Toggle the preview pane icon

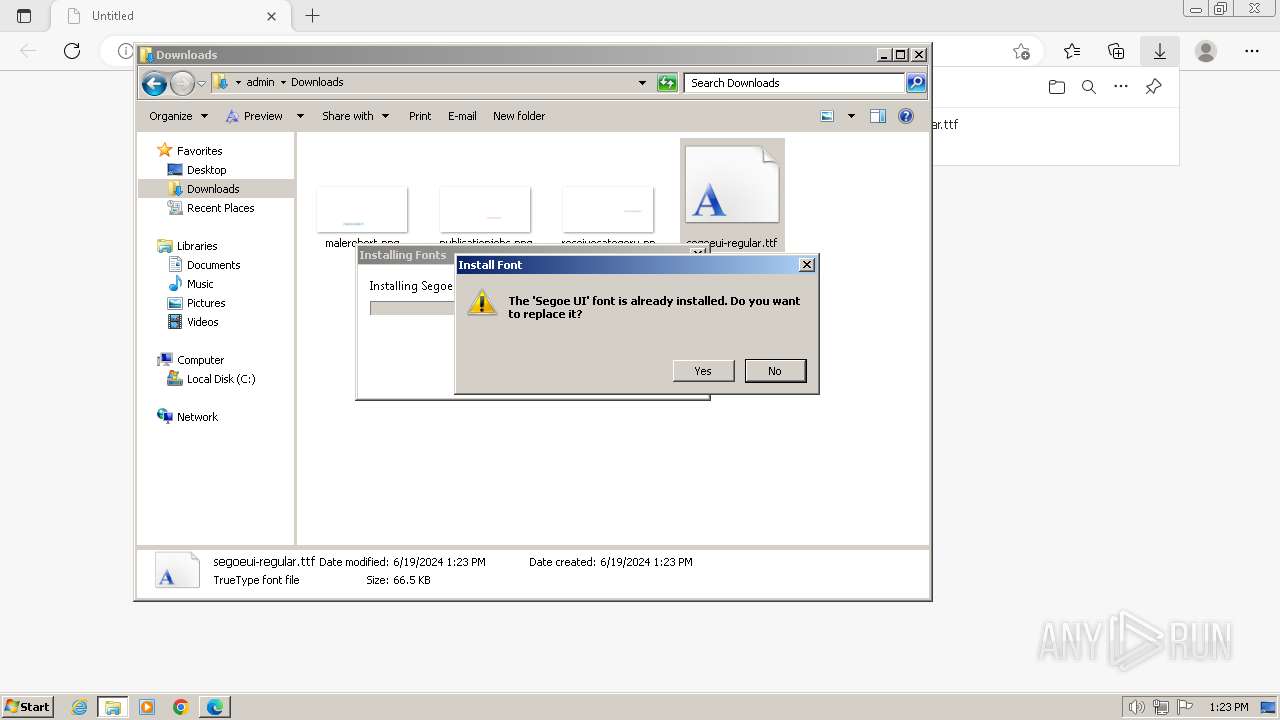click(878, 116)
